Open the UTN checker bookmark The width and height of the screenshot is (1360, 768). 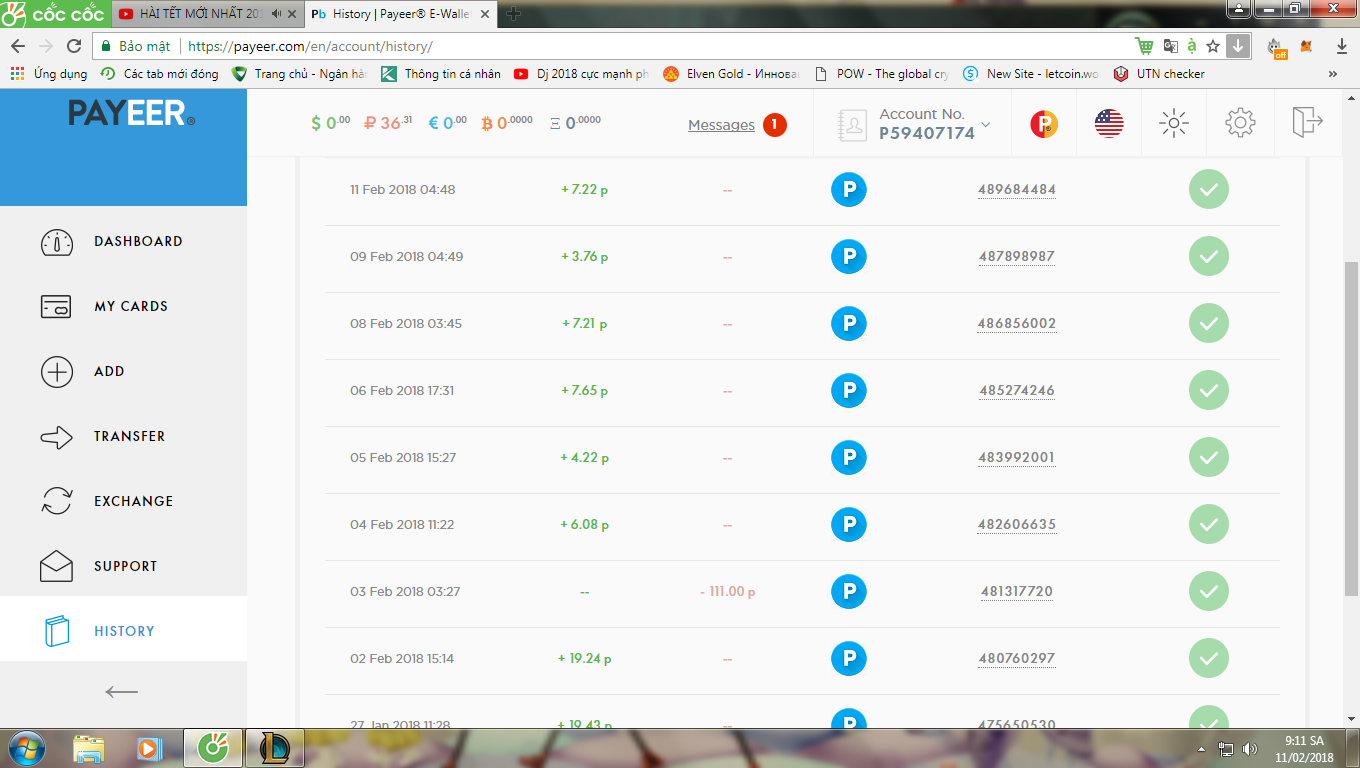click(1159, 74)
